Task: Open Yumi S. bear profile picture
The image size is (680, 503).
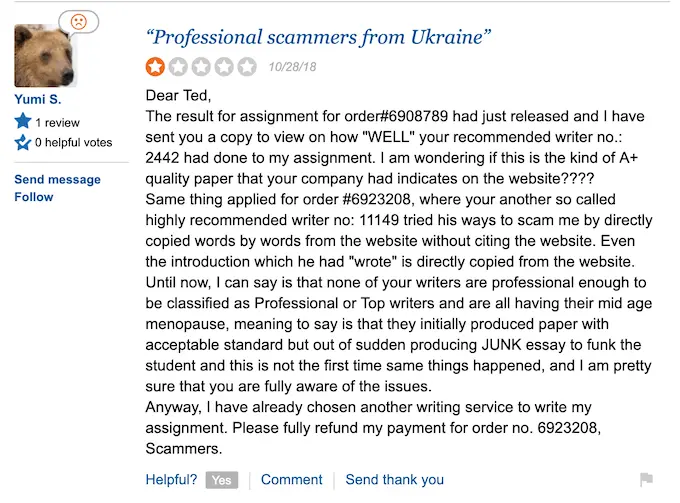Action: click(45, 56)
